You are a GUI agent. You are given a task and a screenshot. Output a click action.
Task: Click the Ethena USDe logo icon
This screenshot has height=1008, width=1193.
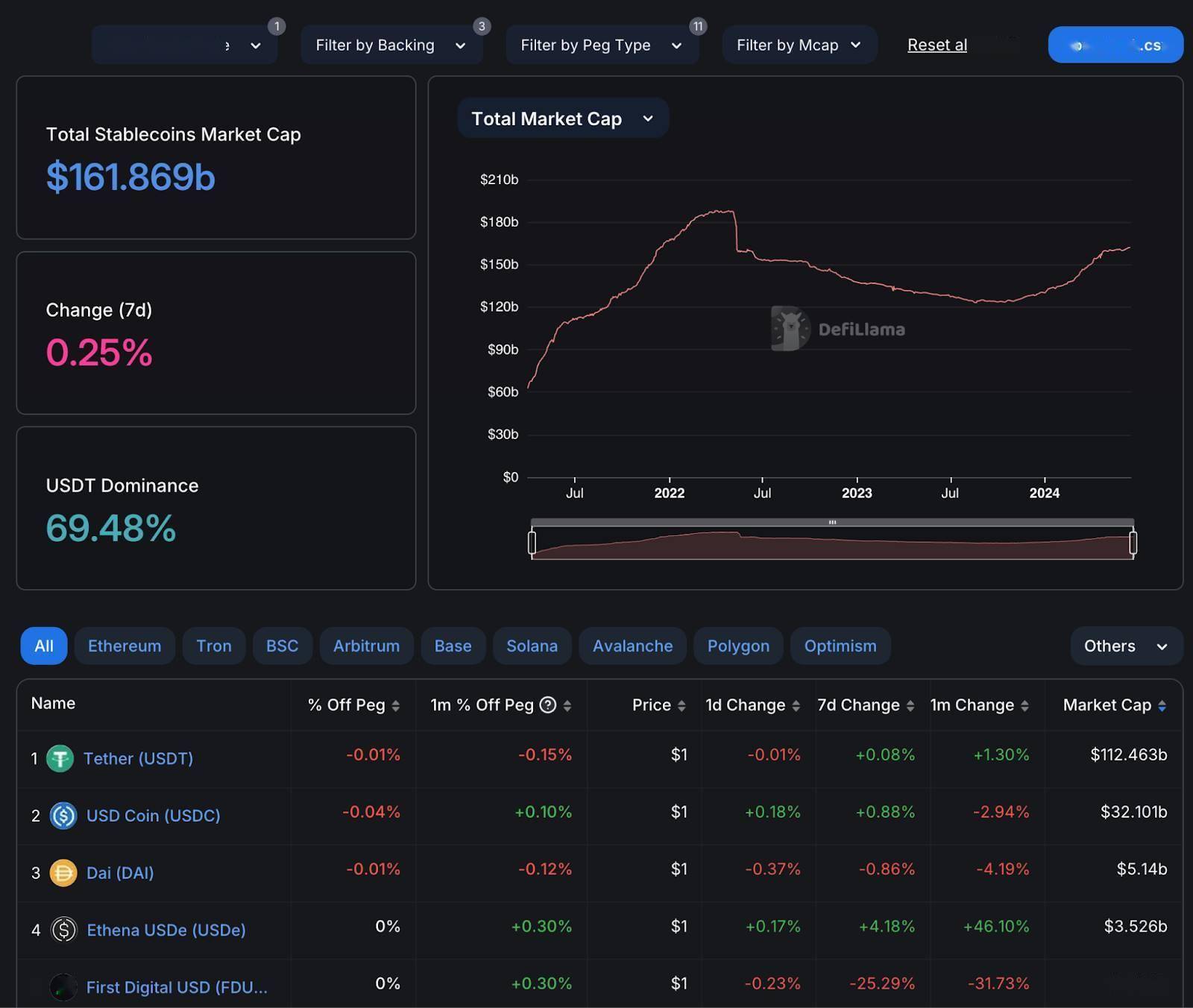tap(63, 930)
